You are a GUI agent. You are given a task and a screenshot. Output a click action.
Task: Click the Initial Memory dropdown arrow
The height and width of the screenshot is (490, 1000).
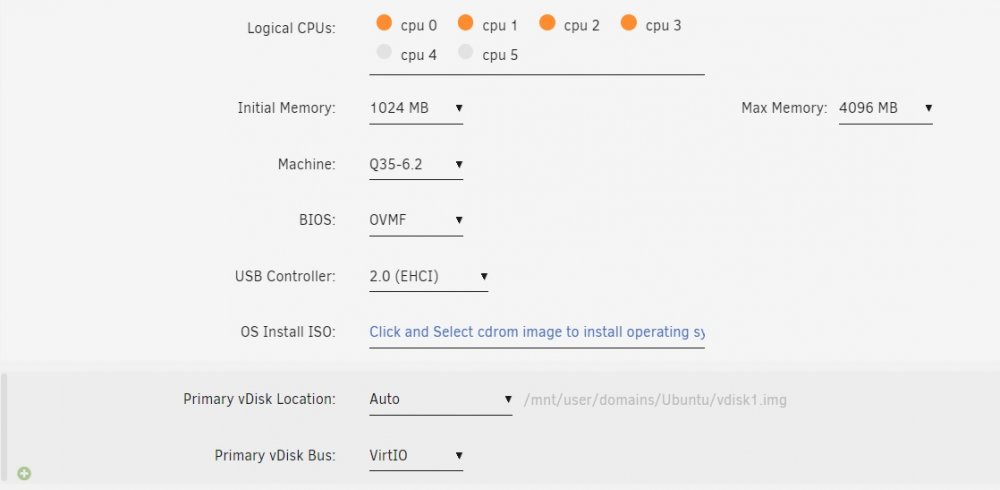tap(459, 108)
